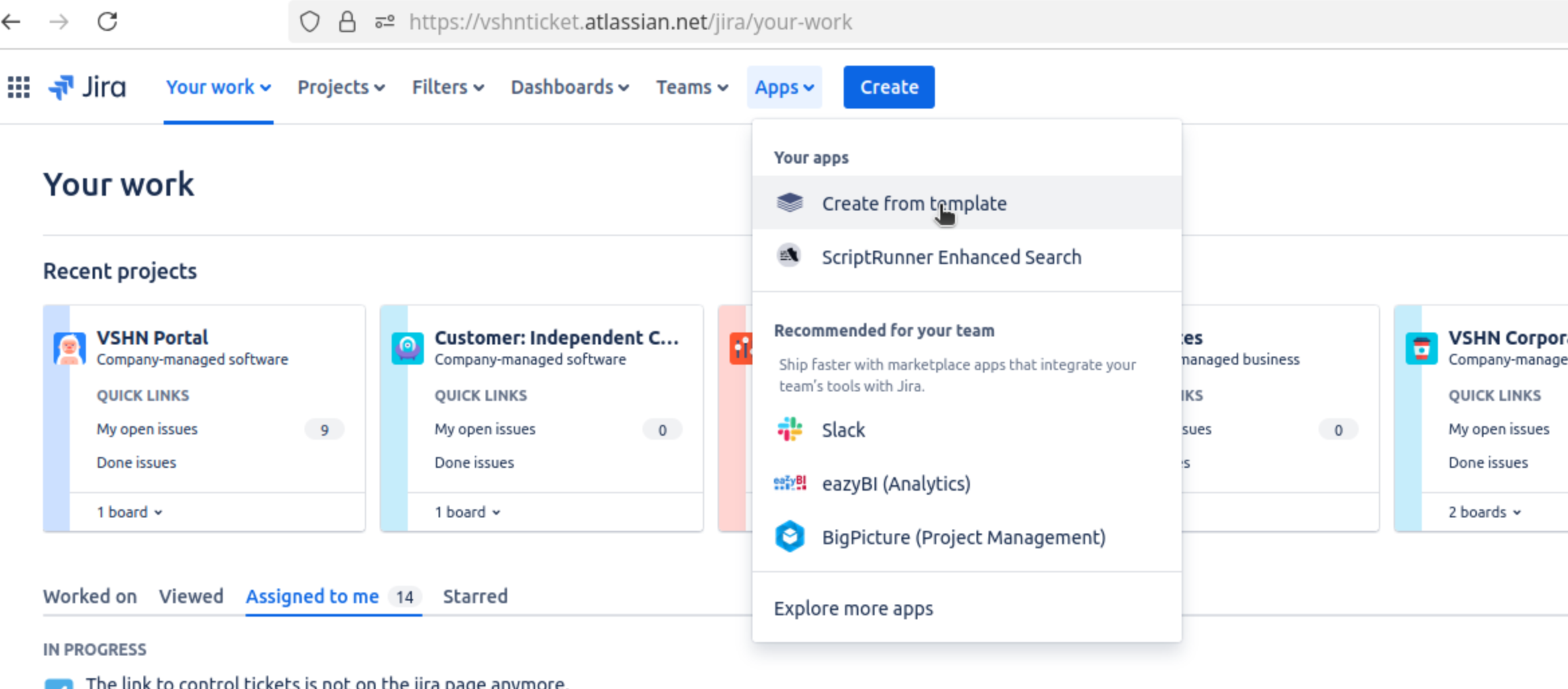Viewport: 1568px width, 689px height.
Task: Expand Customer: Independent 1 board dropdown
Action: 467,512
